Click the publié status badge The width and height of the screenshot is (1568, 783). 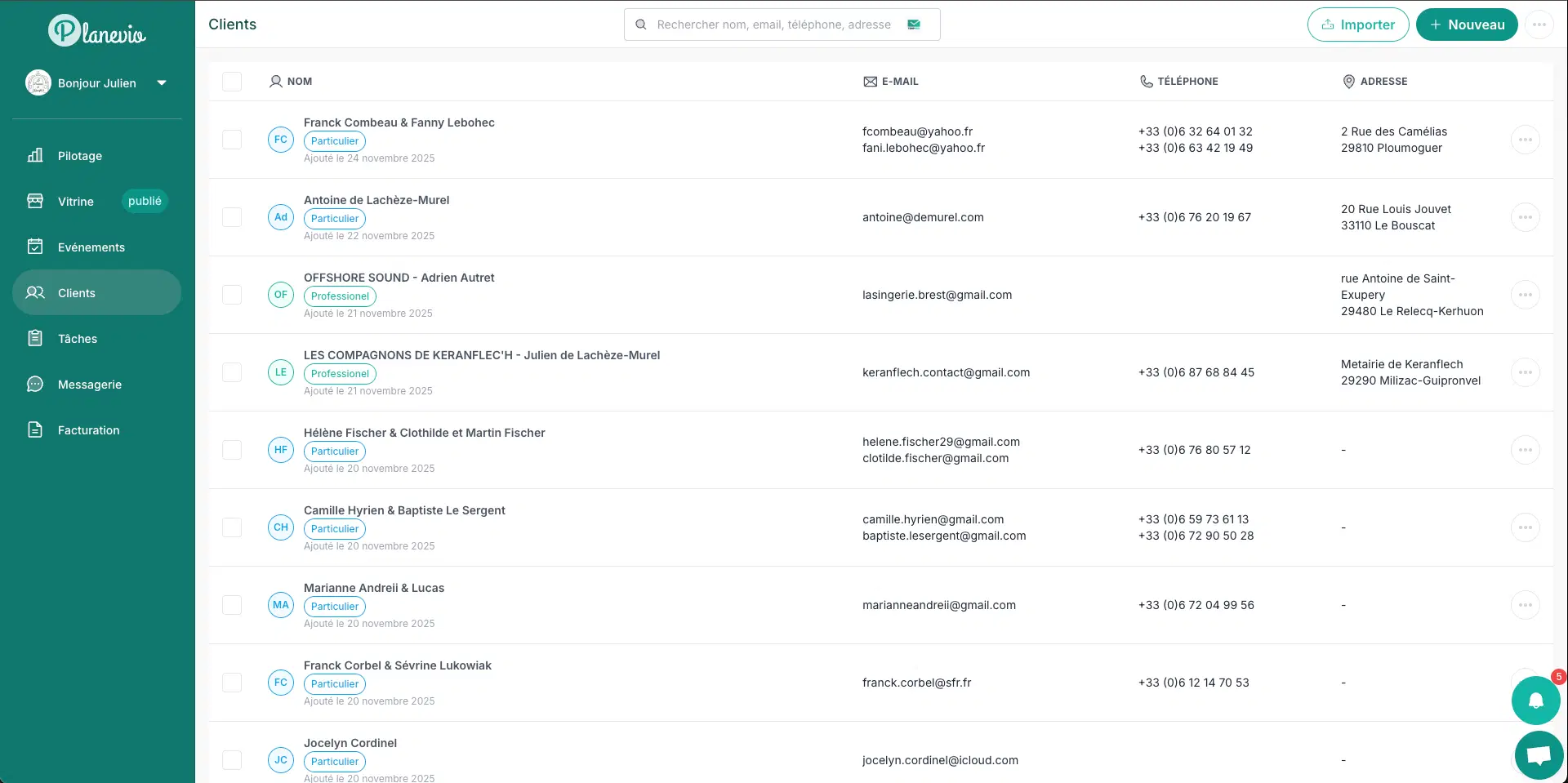point(145,201)
